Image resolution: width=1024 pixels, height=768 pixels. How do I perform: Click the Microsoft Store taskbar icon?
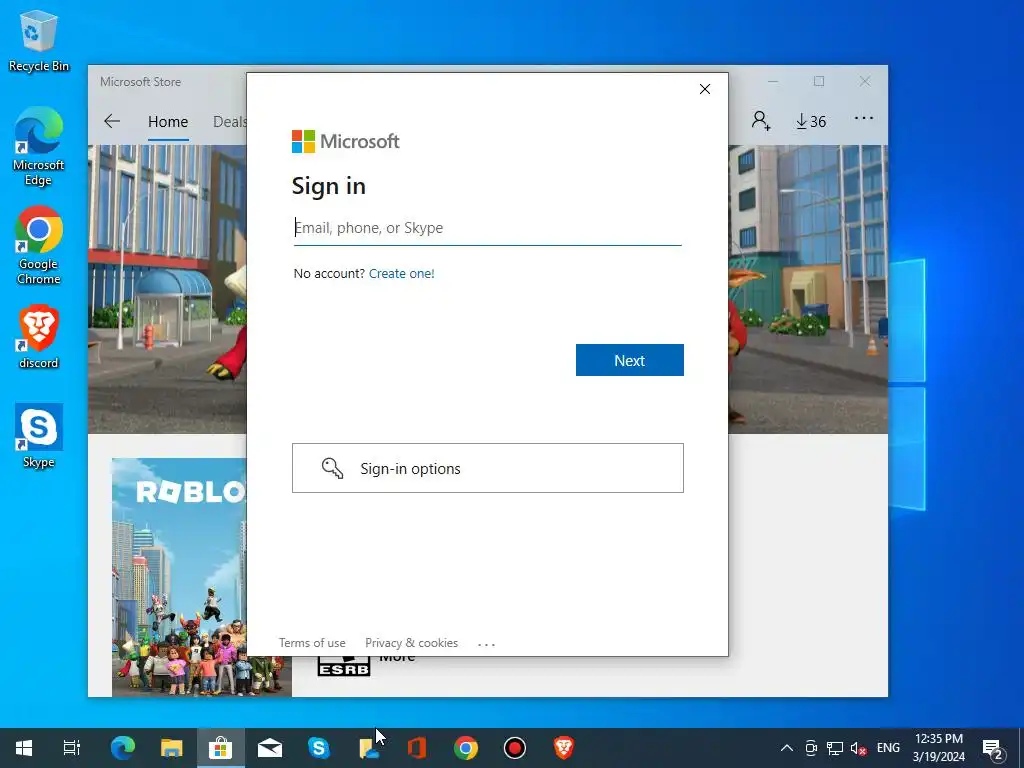pos(221,748)
